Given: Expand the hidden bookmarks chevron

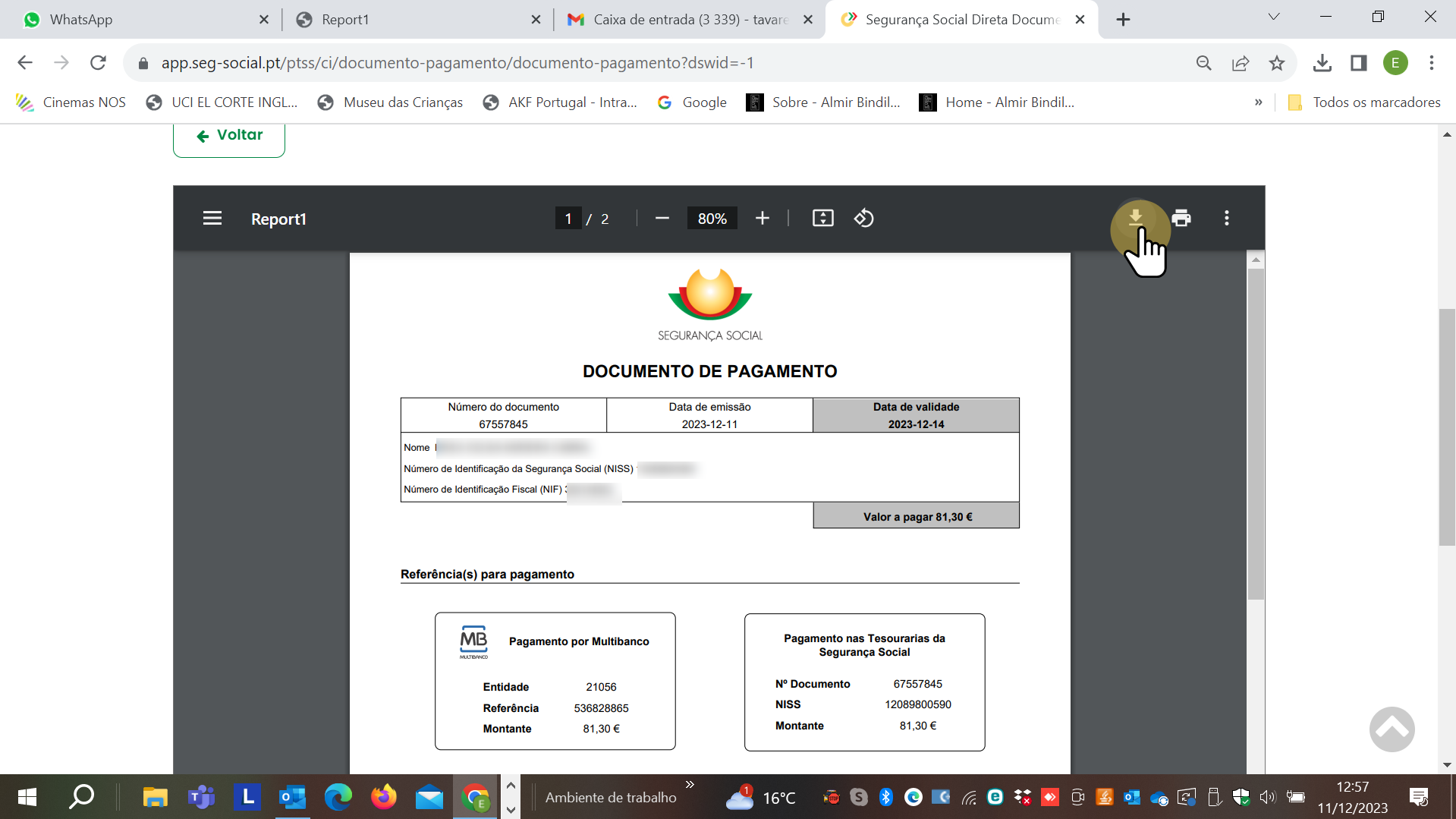Looking at the screenshot, I should coord(1258,102).
